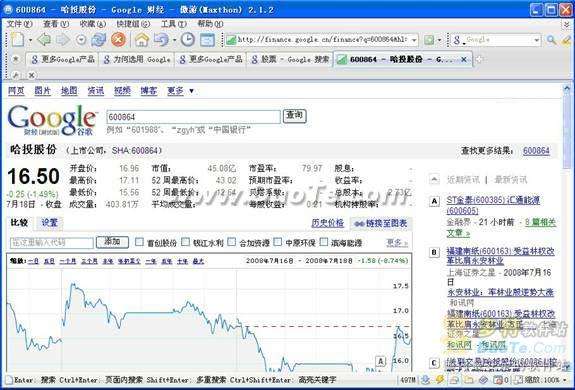Viewport: 575px width, 390px height.
Task: Click the star icon left of the tab bar
Action: [x=15, y=59]
